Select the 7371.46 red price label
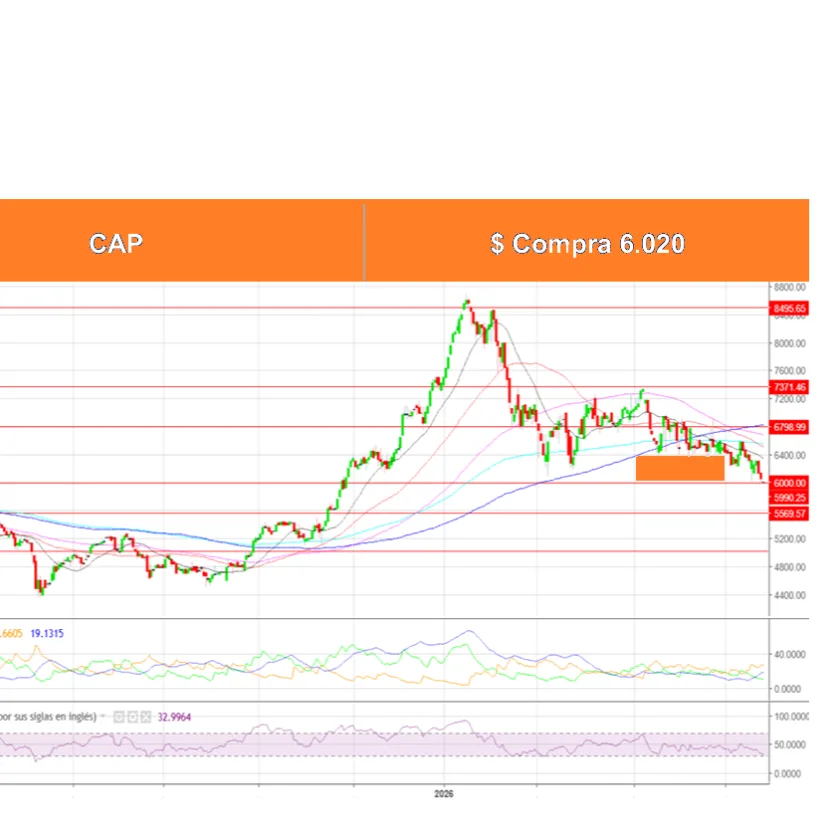Viewport: 840px width, 840px height. [789, 387]
